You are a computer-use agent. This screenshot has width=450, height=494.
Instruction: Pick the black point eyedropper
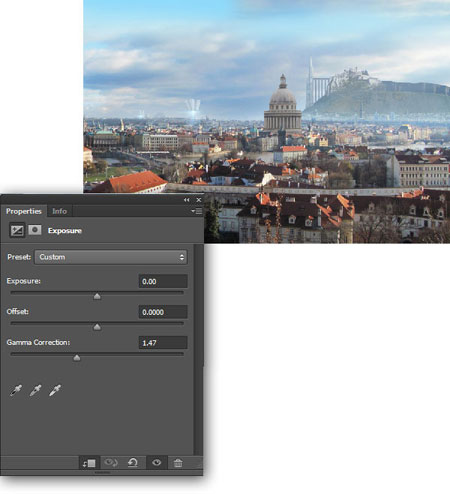point(16,390)
